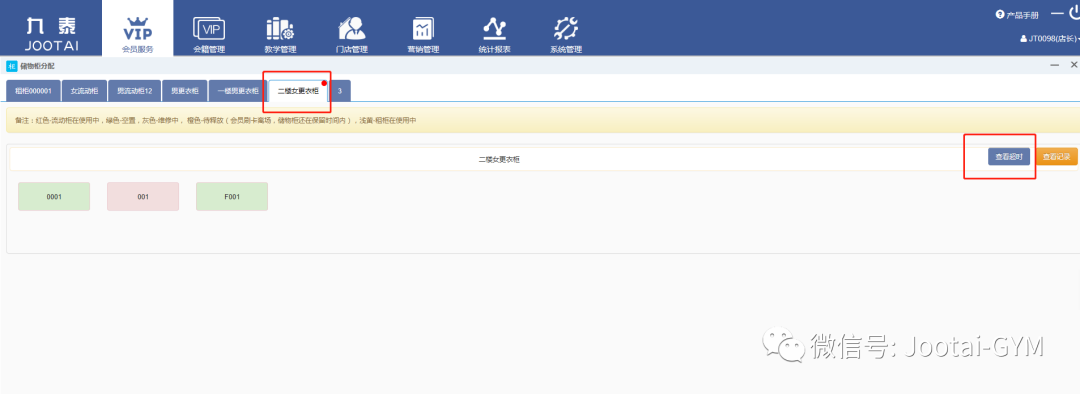This screenshot has height=394, width=1080.
Task: Click the 二楼女更衣柜 section heading
Action: (x=499, y=159)
